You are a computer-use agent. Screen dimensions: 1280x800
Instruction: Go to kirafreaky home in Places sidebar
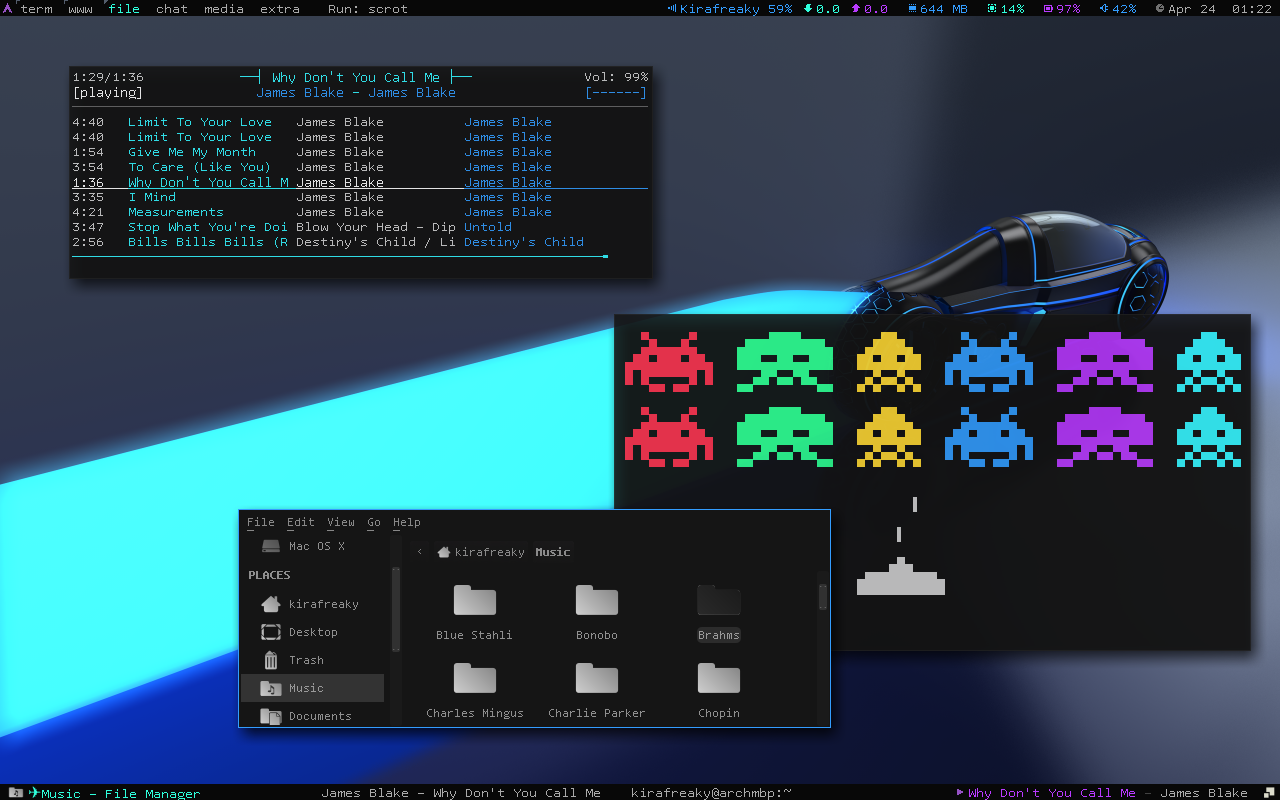[312, 604]
